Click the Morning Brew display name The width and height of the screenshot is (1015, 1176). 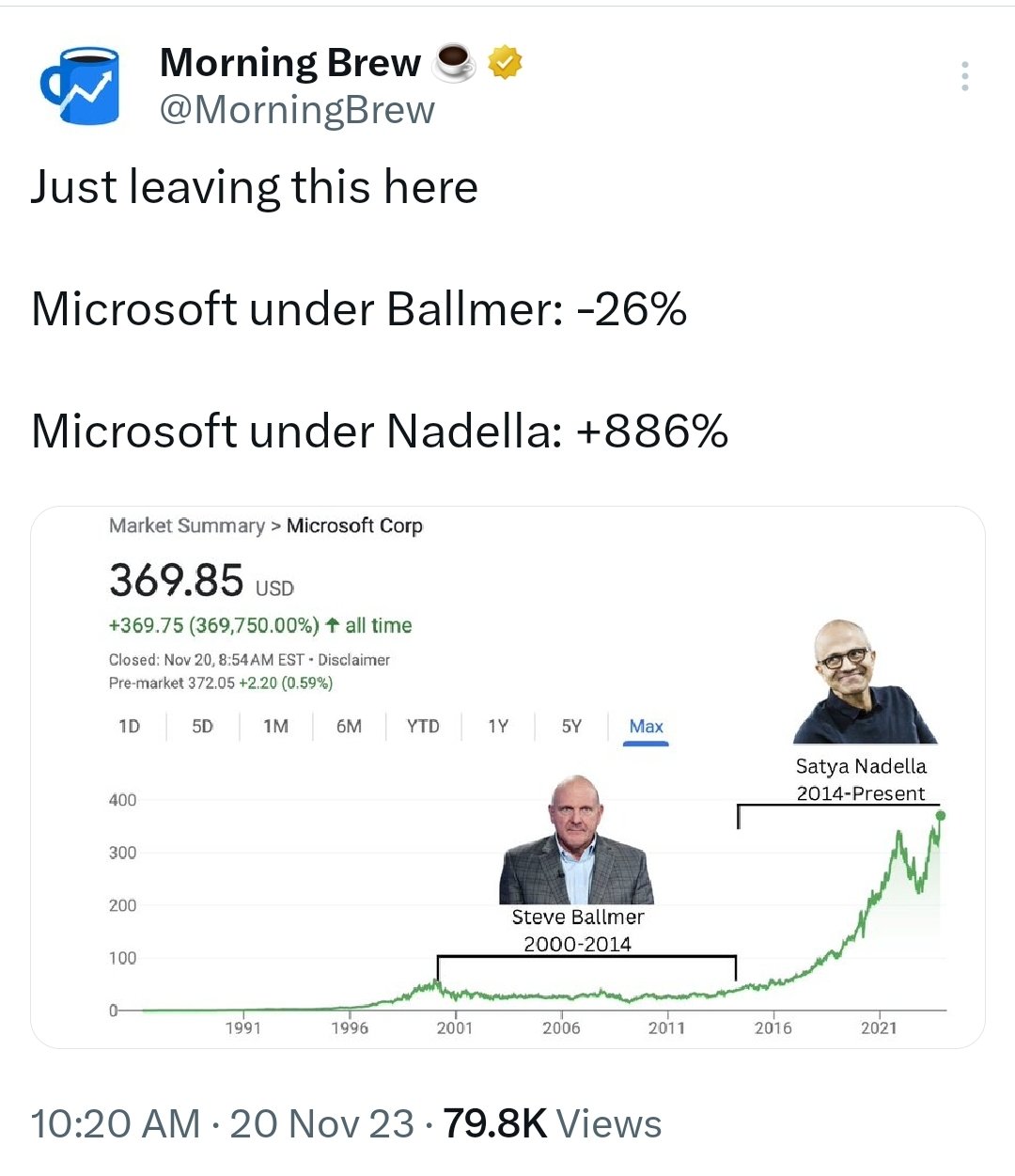click(x=289, y=63)
